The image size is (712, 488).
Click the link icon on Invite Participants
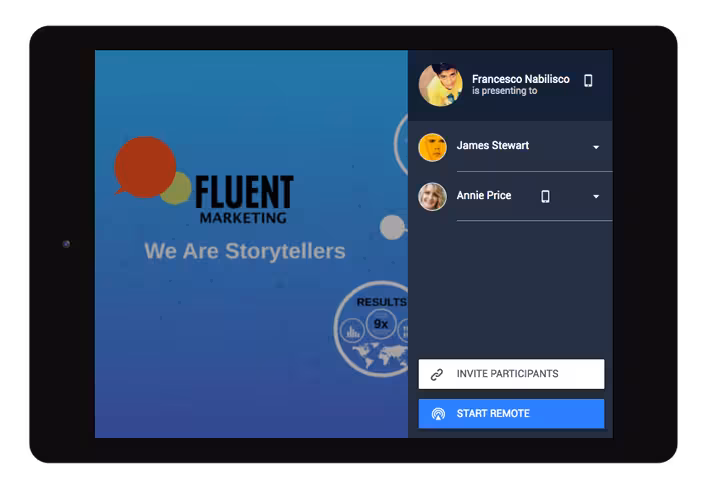pos(437,375)
